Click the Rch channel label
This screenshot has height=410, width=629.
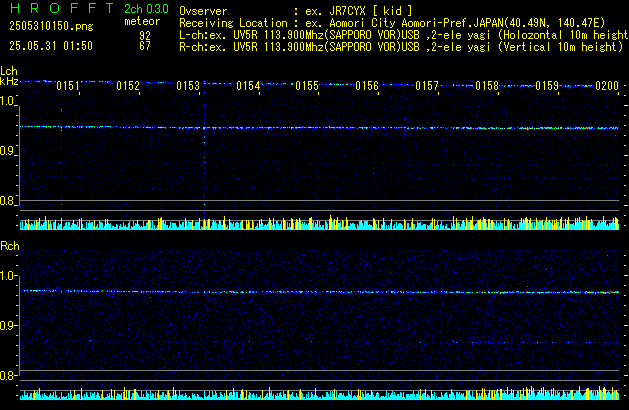[10, 246]
